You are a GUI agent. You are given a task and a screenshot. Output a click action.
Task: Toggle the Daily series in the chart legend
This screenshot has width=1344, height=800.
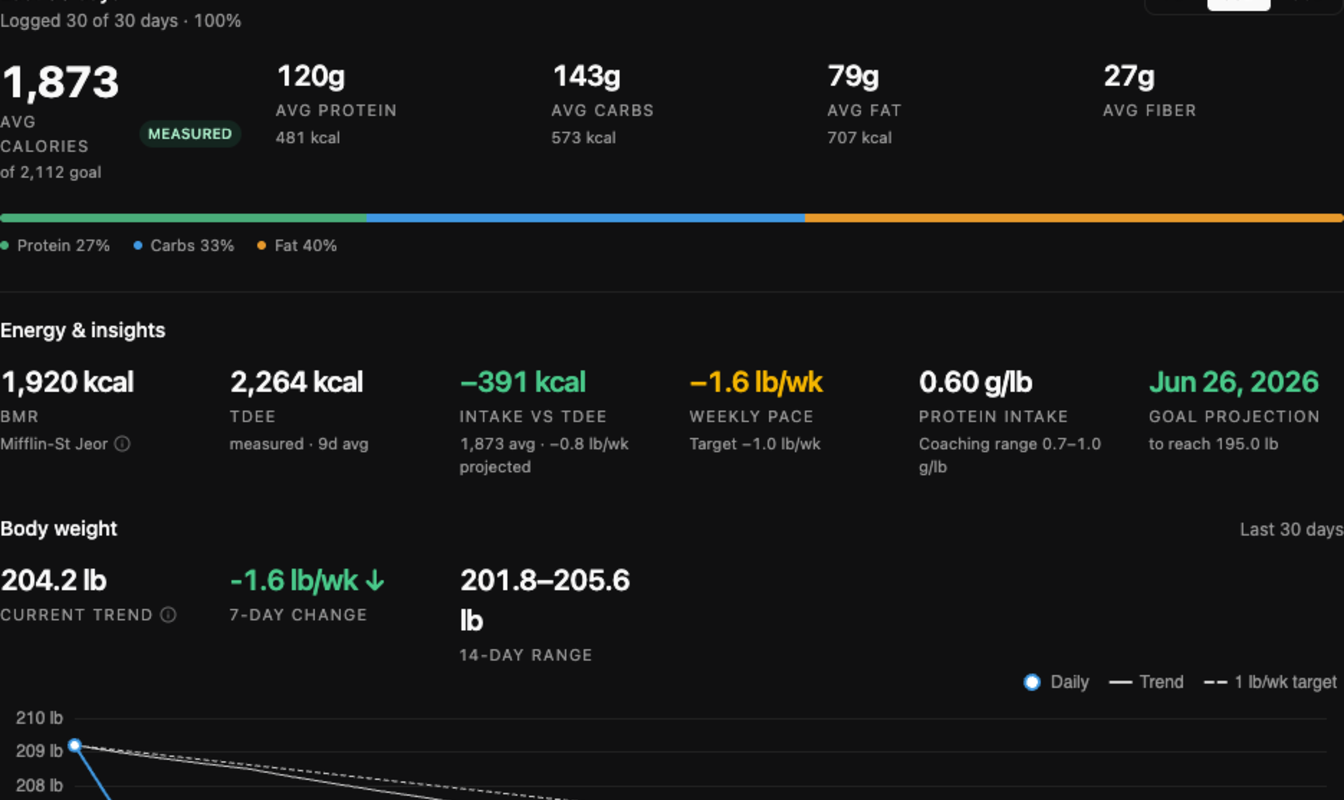point(1054,682)
